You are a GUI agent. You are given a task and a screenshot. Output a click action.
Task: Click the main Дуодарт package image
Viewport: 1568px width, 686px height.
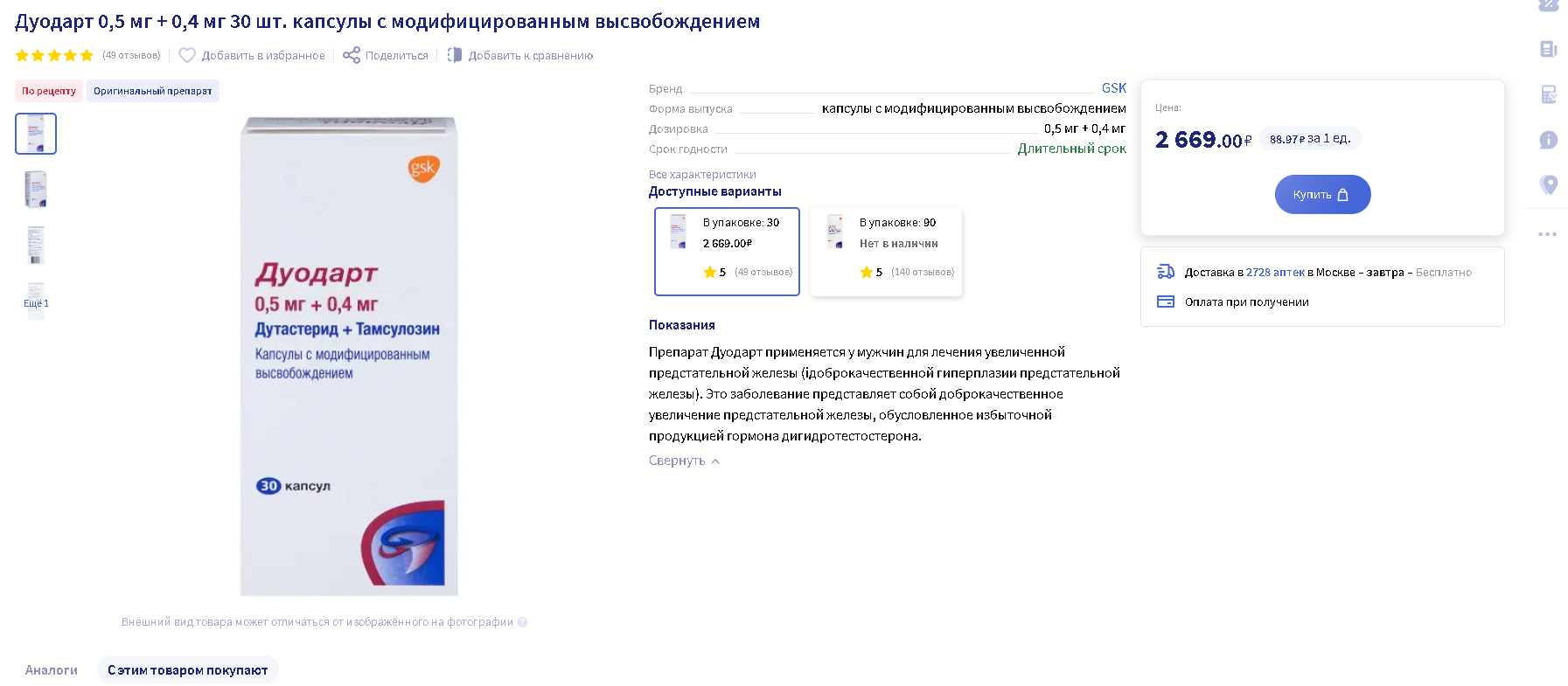[x=349, y=356]
